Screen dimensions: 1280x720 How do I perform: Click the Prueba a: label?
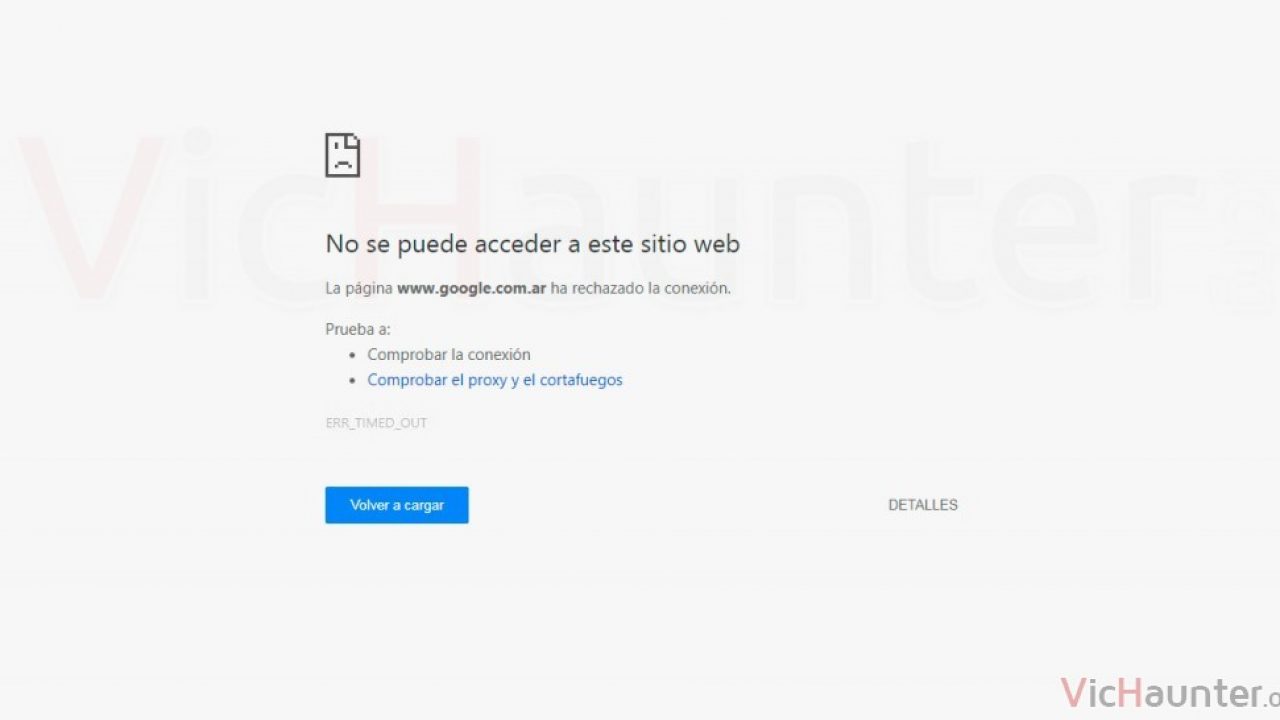(358, 328)
